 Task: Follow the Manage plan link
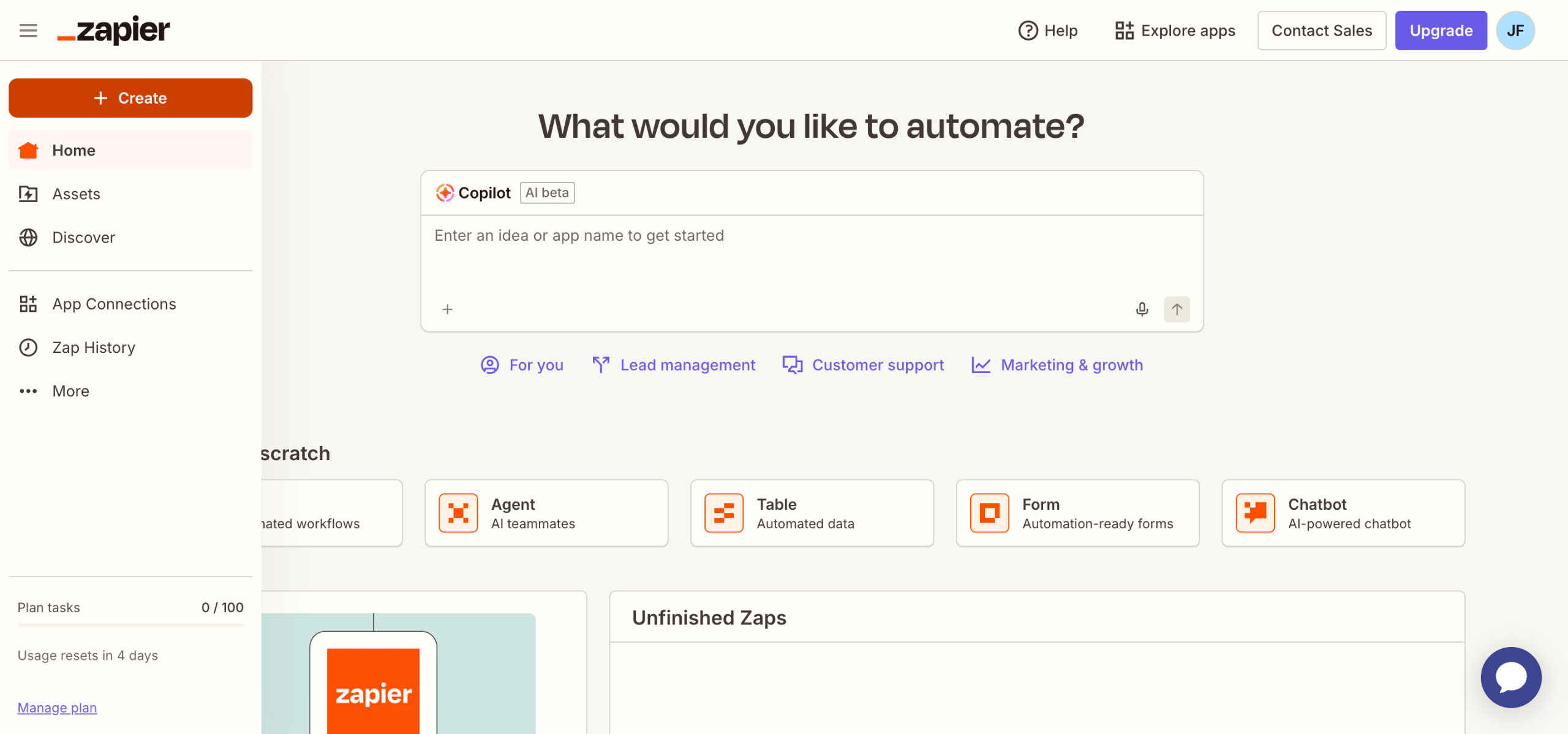coord(57,708)
